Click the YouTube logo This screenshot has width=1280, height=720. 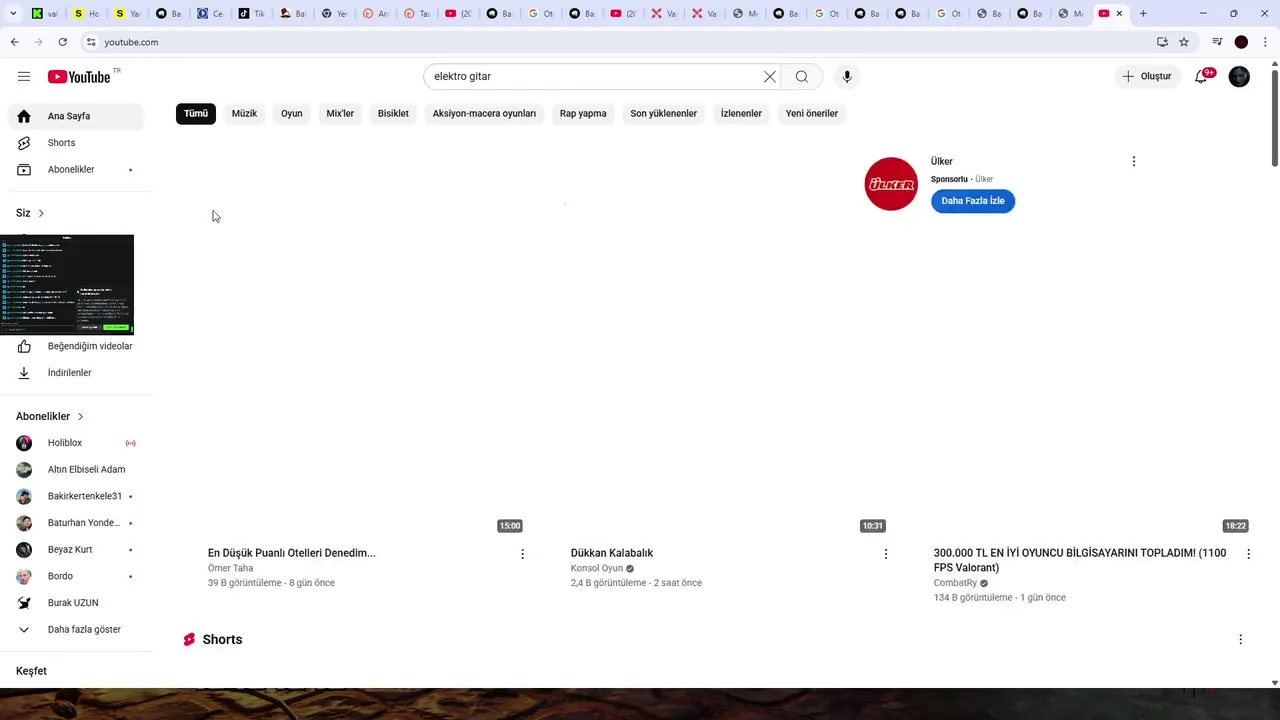pos(79,77)
